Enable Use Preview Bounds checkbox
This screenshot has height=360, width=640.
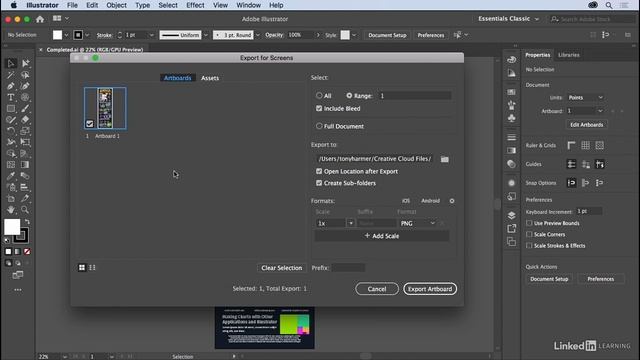(529, 223)
